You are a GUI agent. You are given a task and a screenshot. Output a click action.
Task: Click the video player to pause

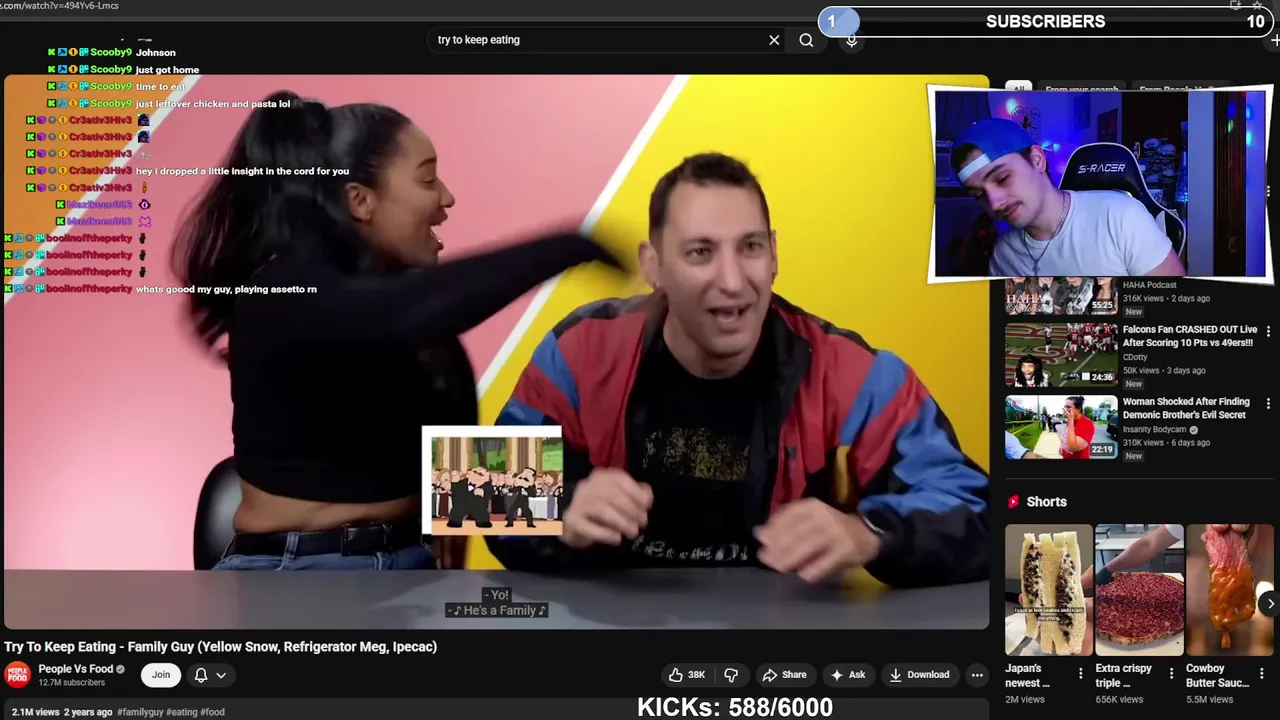(496, 352)
